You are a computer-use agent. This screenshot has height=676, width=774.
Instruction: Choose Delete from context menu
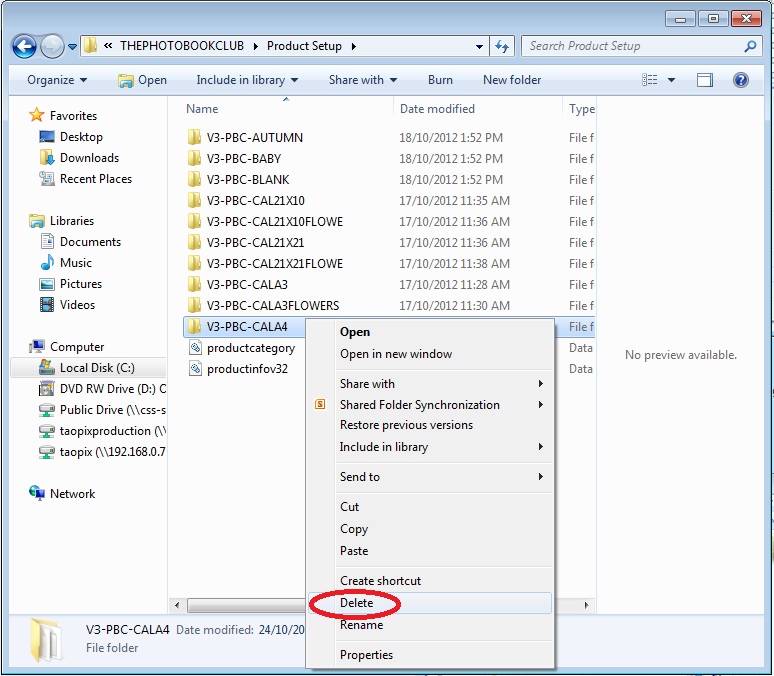[x=430, y=603]
